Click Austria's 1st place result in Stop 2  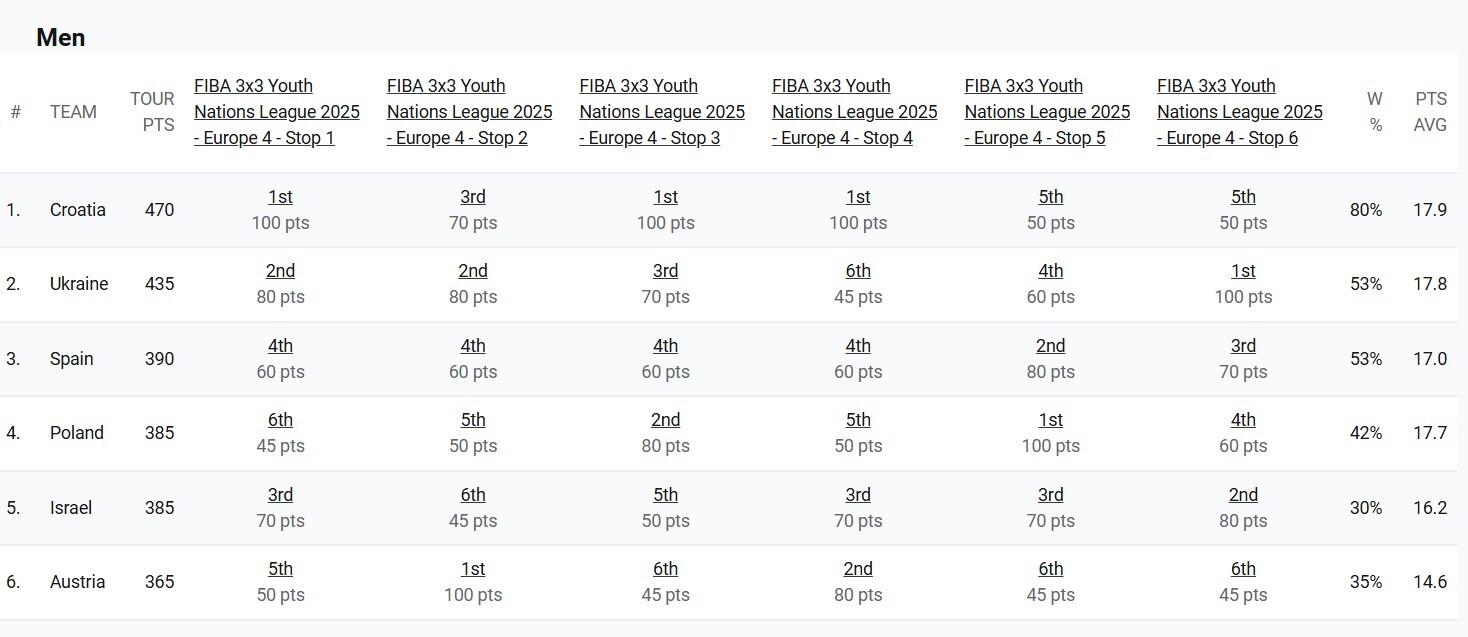(x=473, y=569)
